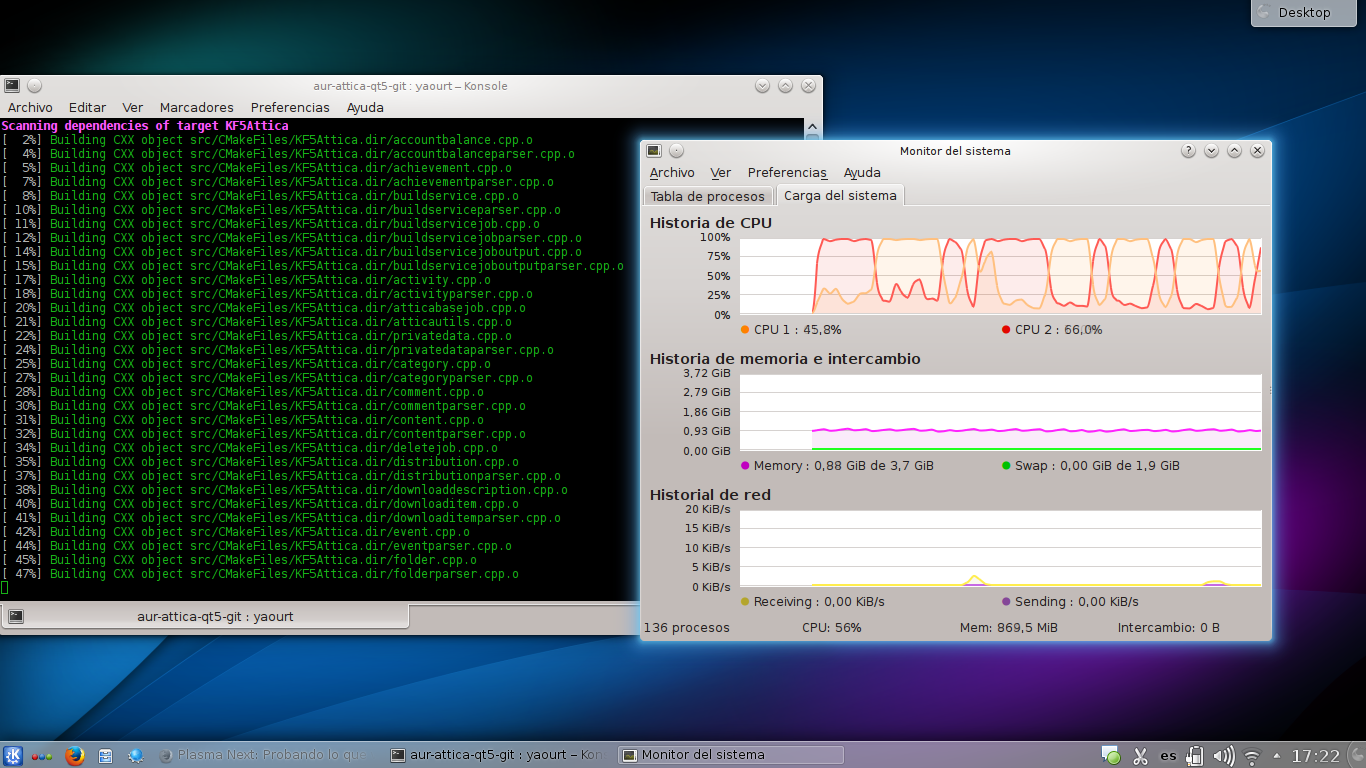Click the yellow Receiving legend swatch
1366x768 pixels.
pyautogui.click(x=745, y=602)
